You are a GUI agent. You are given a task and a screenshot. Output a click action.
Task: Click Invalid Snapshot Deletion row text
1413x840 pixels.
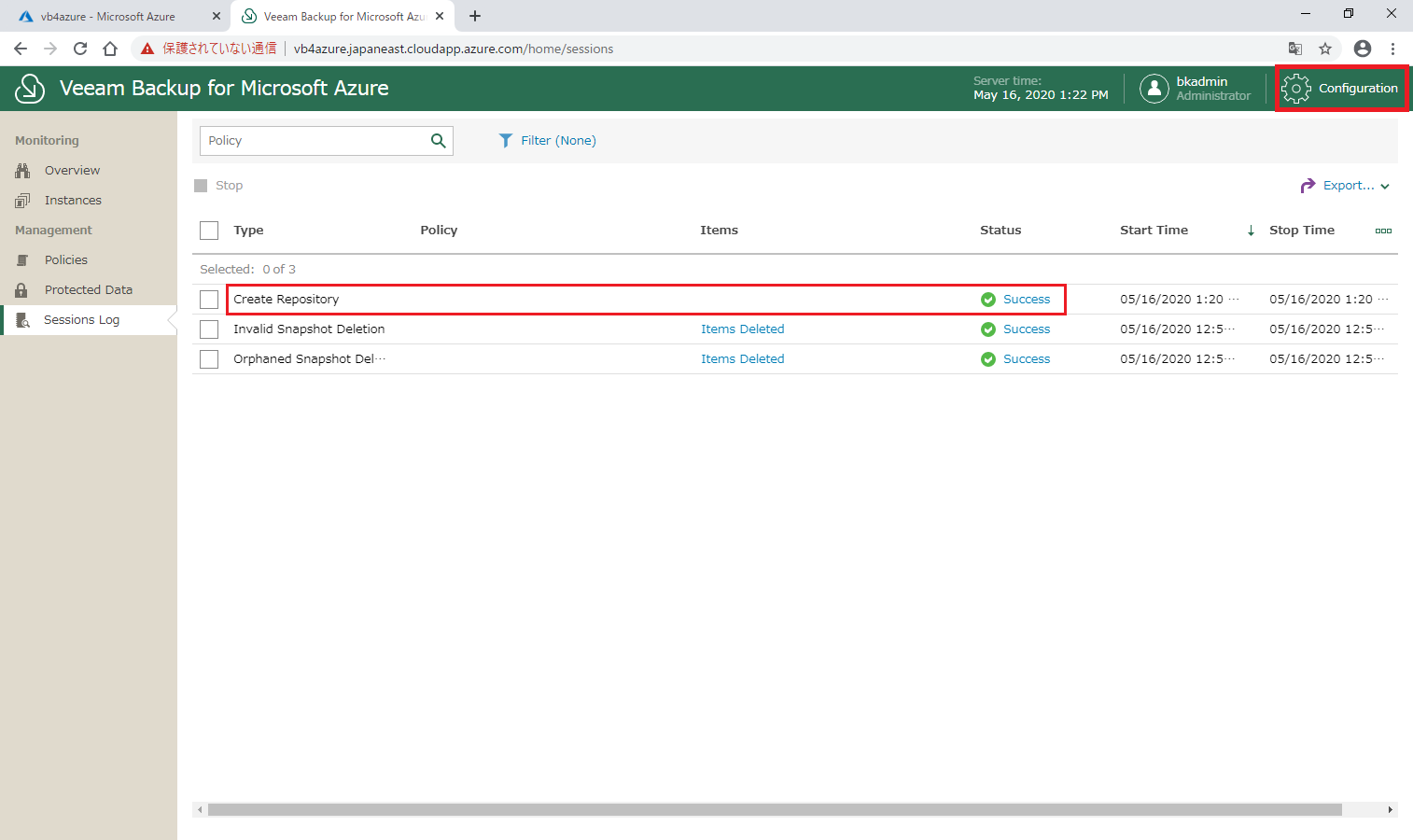(309, 329)
